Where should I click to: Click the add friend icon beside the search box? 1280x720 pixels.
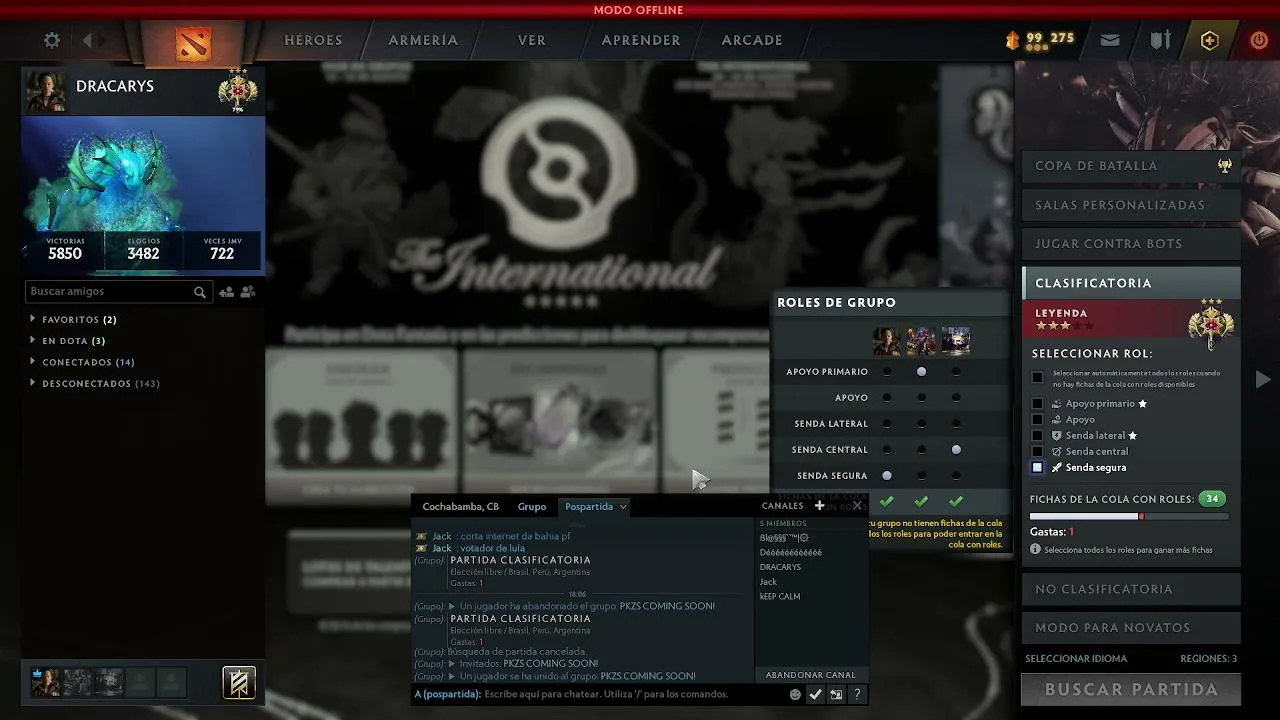[227, 292]
